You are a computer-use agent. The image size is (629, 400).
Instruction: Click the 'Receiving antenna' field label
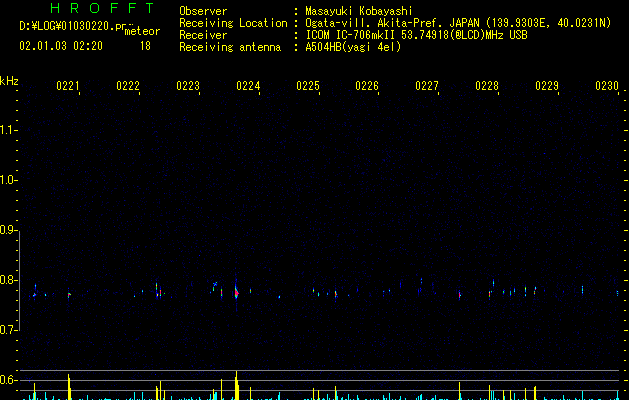point(230,47)
